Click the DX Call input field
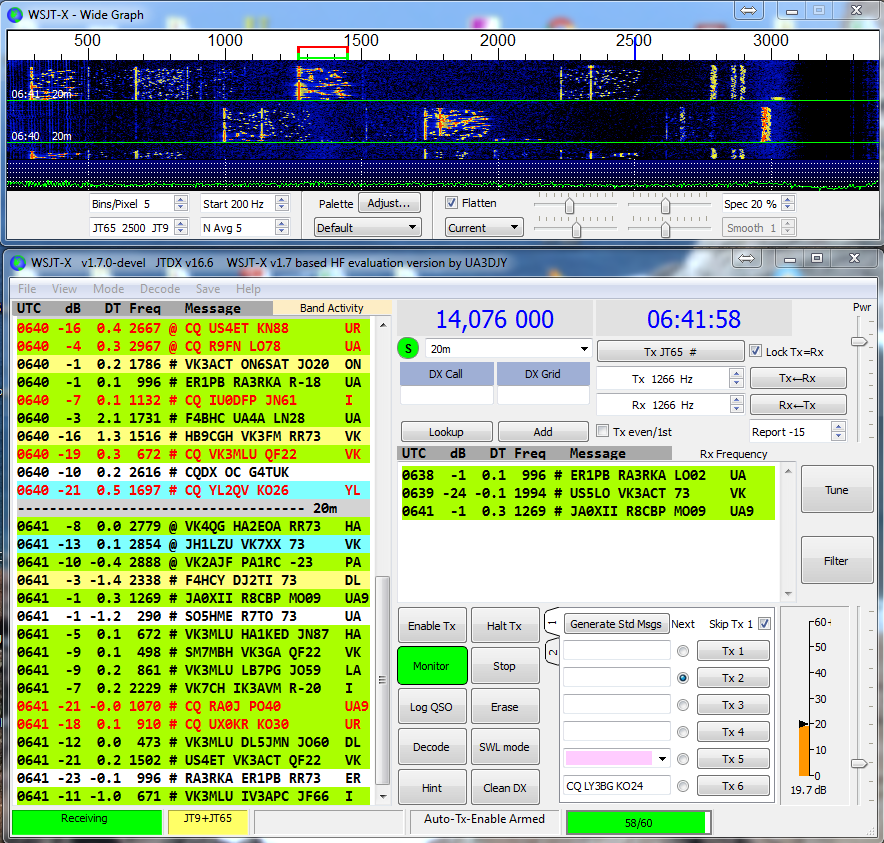The height and width of the screenshot is (843, 884). (x=447, y=395)
